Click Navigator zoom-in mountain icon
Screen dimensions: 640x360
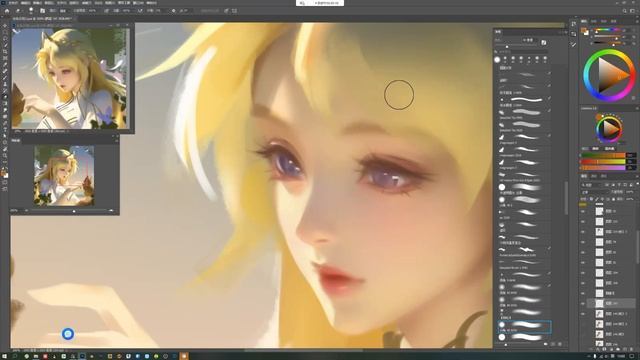(111, 211)
